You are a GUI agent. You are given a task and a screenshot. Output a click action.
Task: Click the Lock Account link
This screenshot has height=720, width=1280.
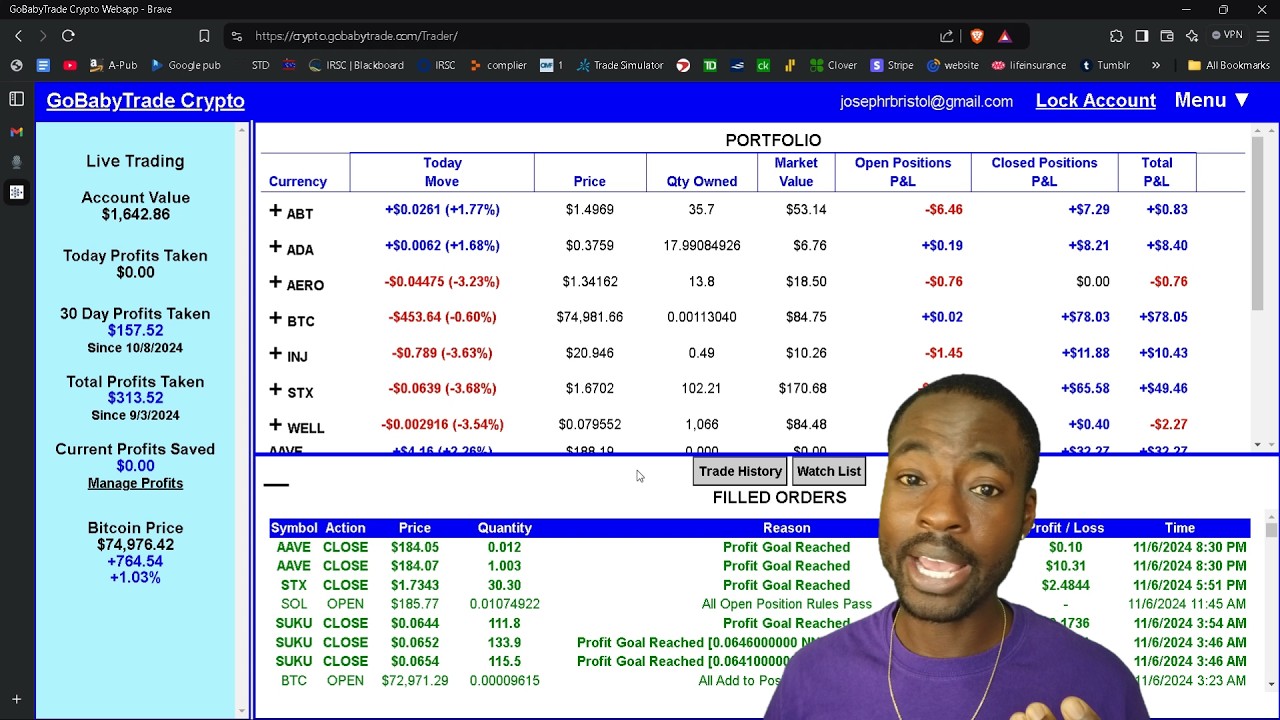click(x=1095, y=100)
